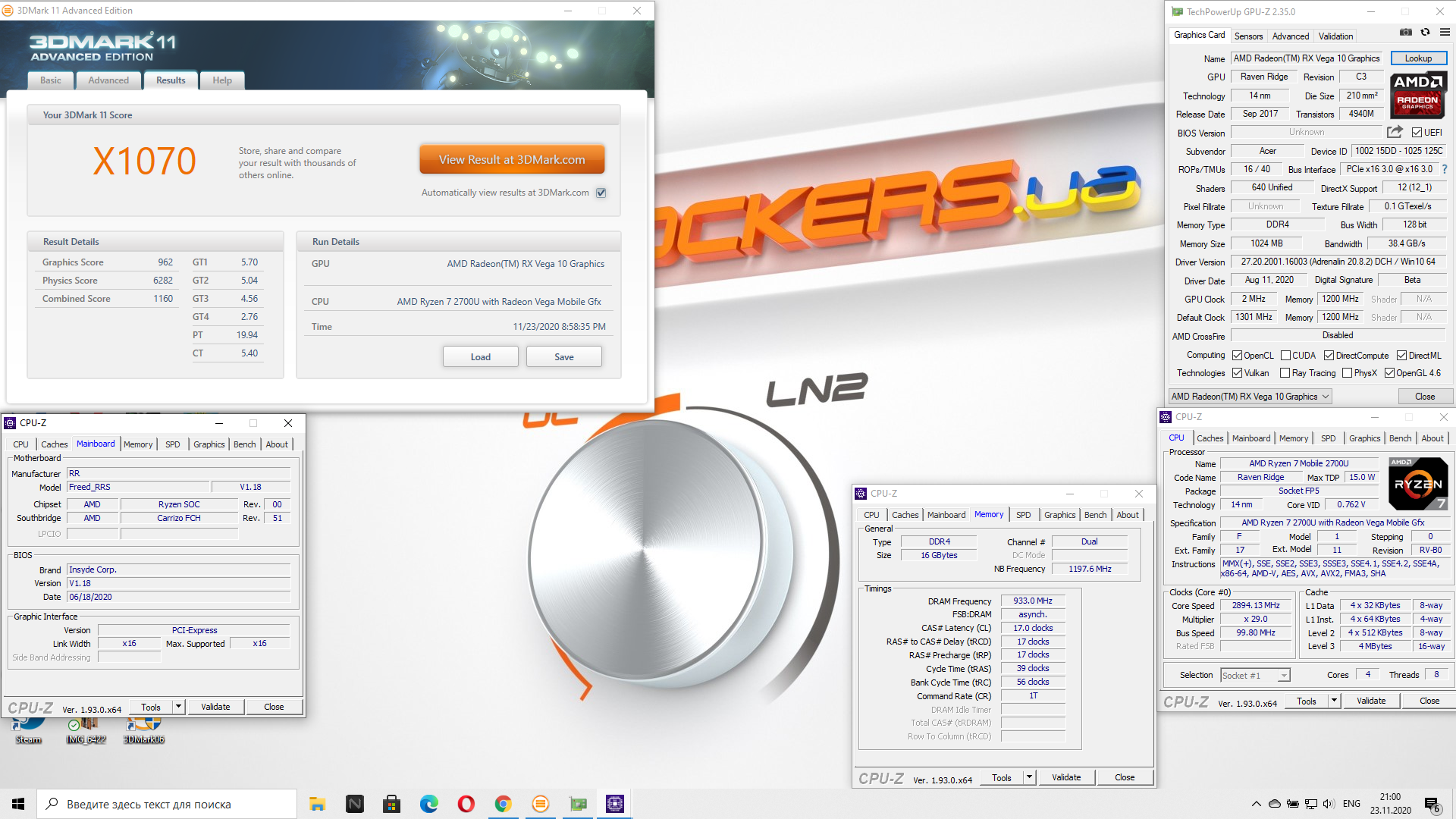
Task: Click View Result at 3DMark.com button
Action: (512, 160)
